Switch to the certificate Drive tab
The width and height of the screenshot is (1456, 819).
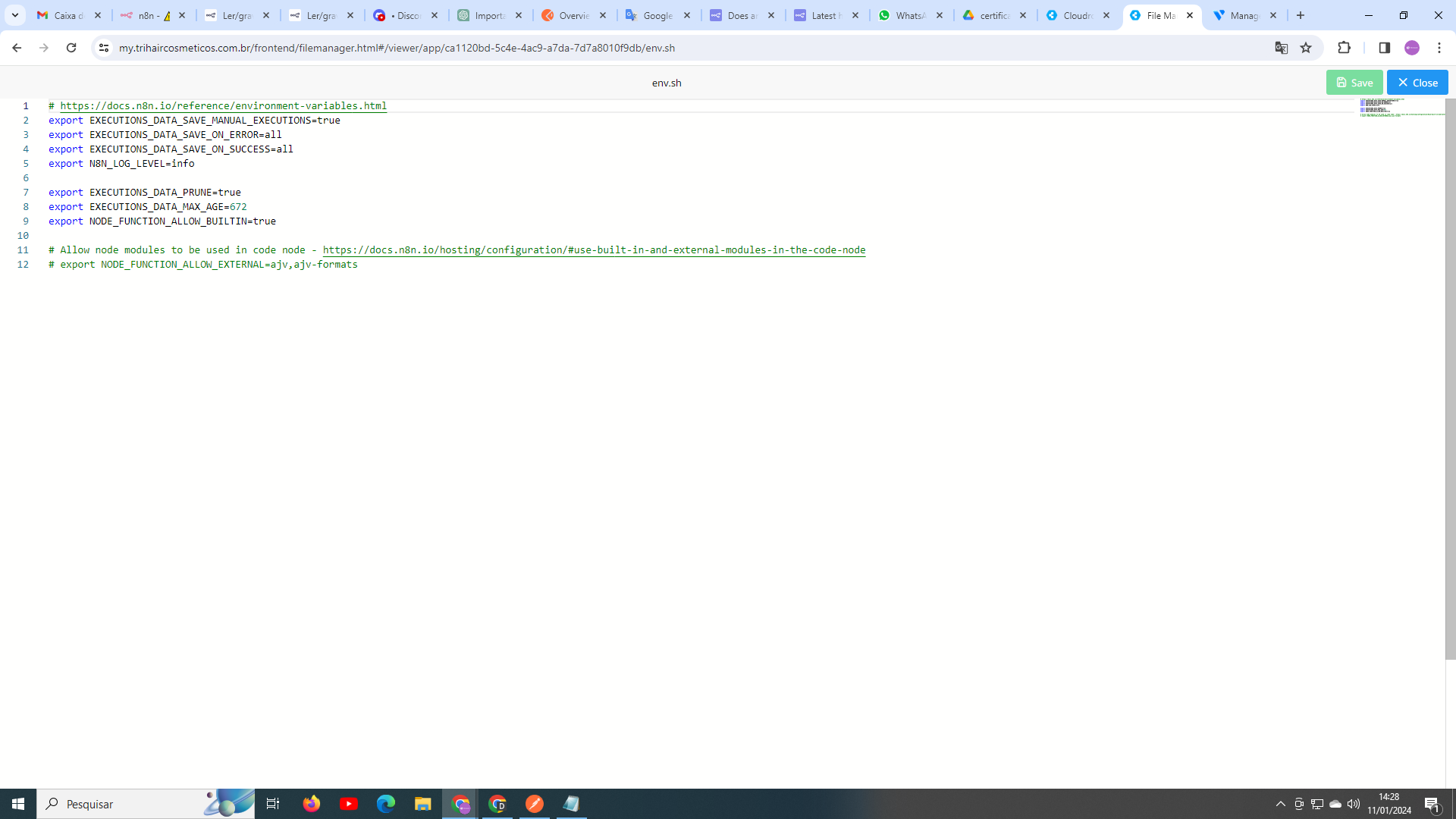993,15
